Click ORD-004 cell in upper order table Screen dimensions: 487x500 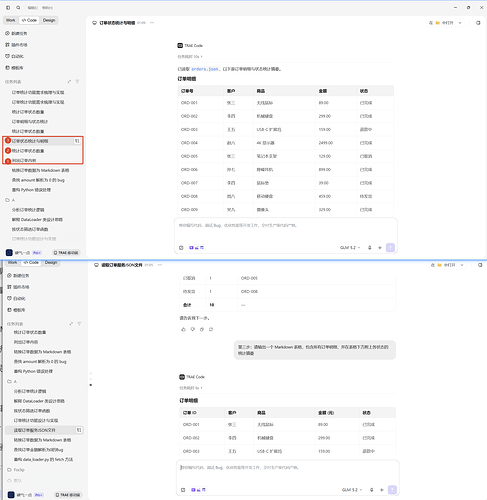tap(189, 143)
